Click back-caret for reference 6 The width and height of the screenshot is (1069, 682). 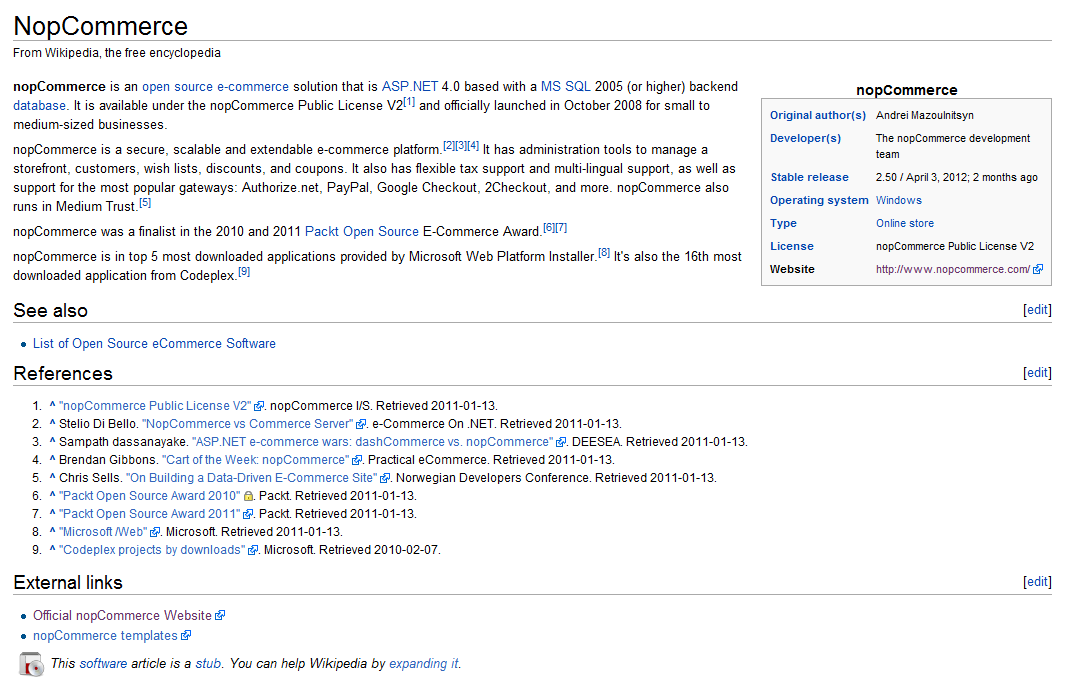click(x=52, y=495)
